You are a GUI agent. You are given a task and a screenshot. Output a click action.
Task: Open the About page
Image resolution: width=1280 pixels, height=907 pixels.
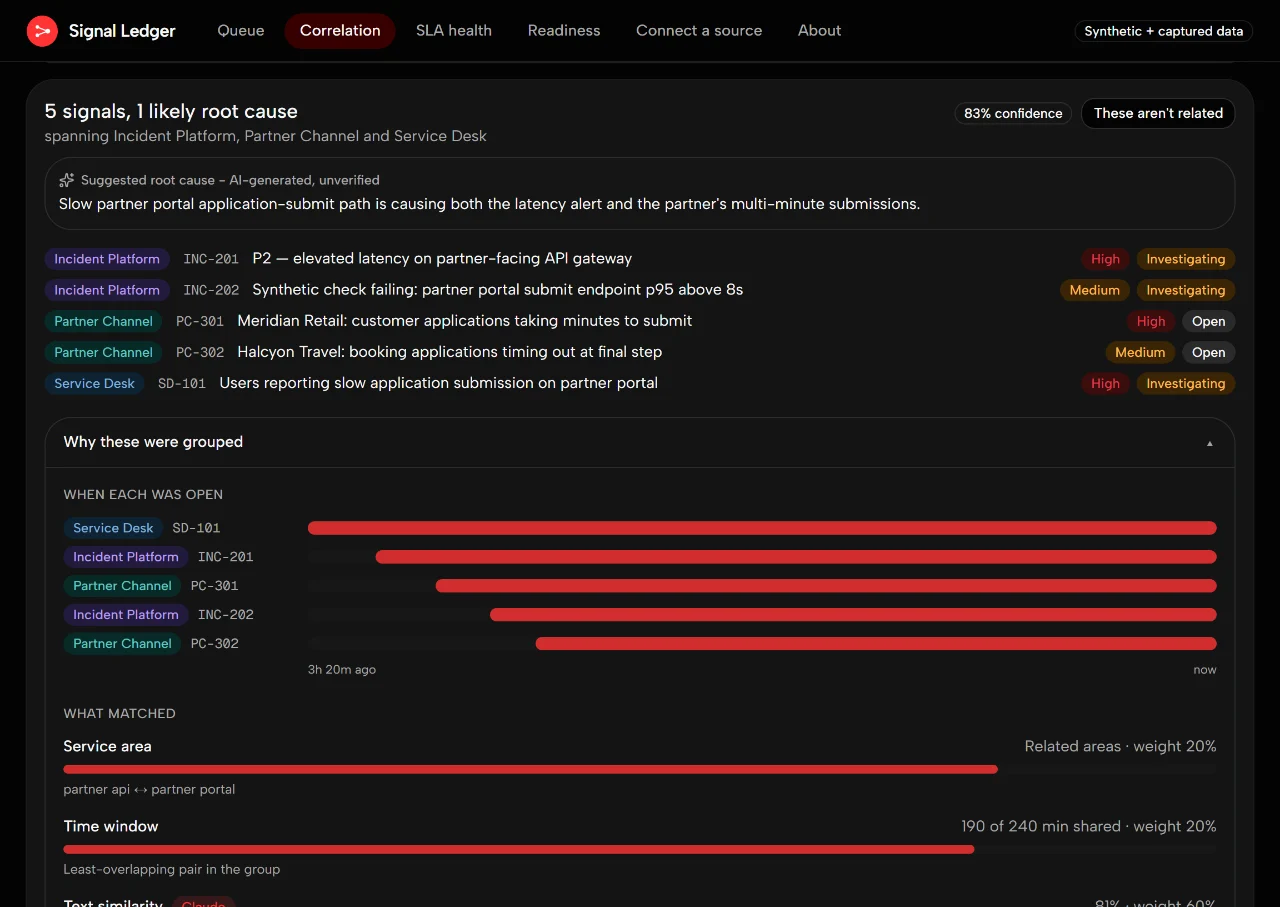tap(819, 31)
